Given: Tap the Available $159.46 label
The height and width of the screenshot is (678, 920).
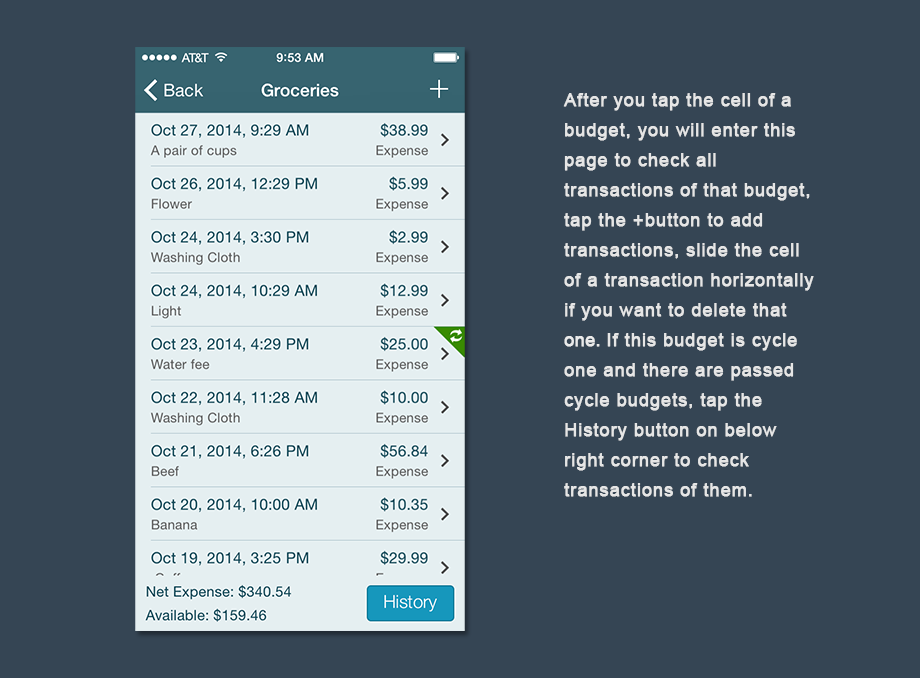Looking at the screenshot, I should pos(206,616).
